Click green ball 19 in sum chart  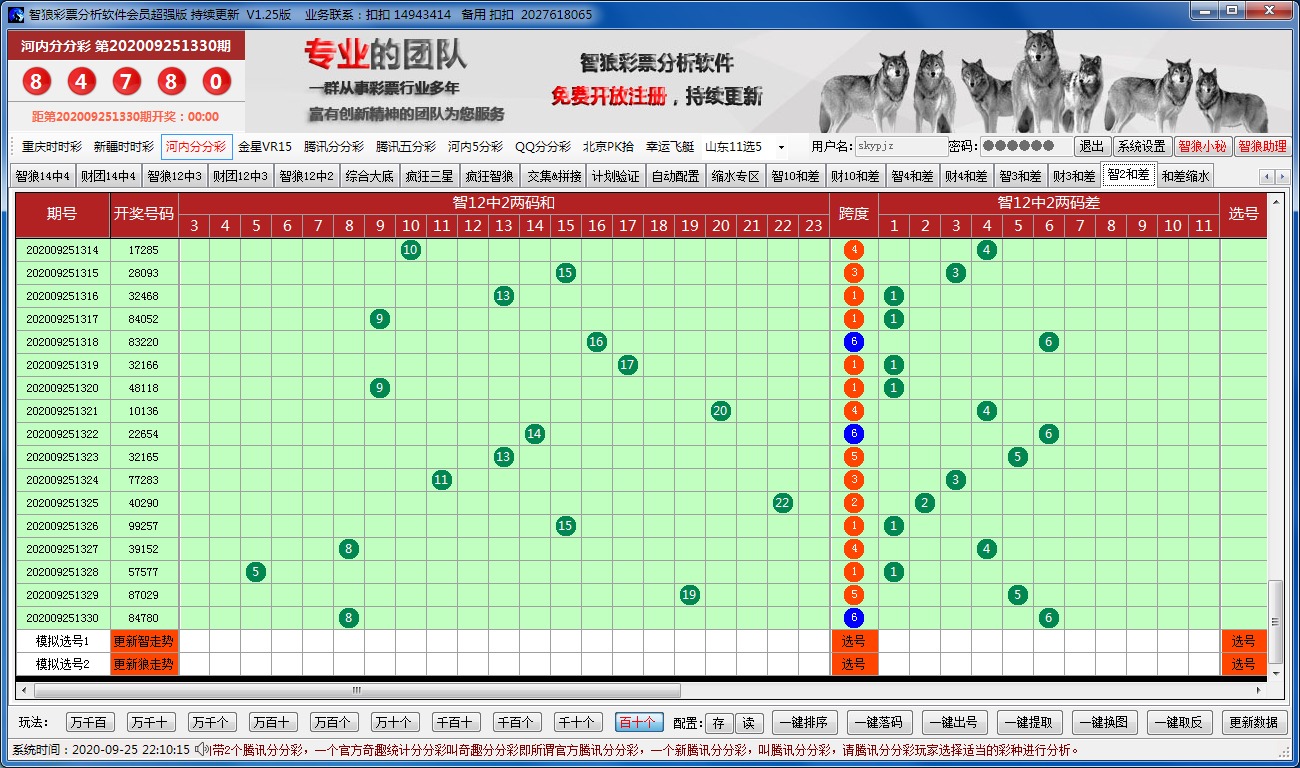[690, 595]
